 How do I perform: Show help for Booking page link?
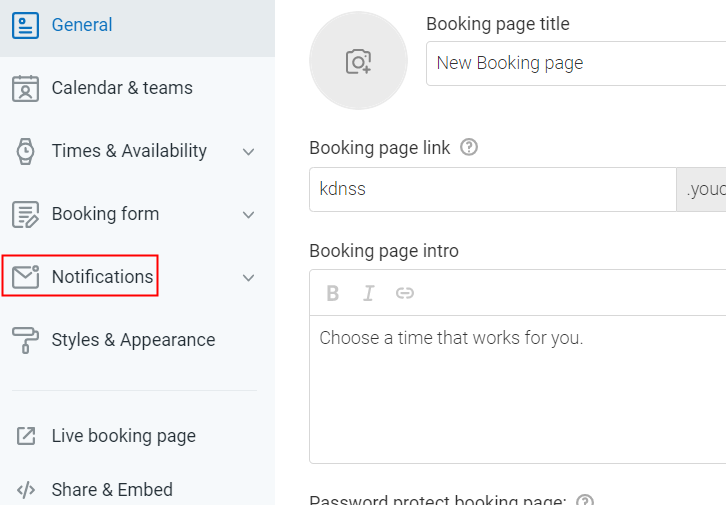point(469,147)
